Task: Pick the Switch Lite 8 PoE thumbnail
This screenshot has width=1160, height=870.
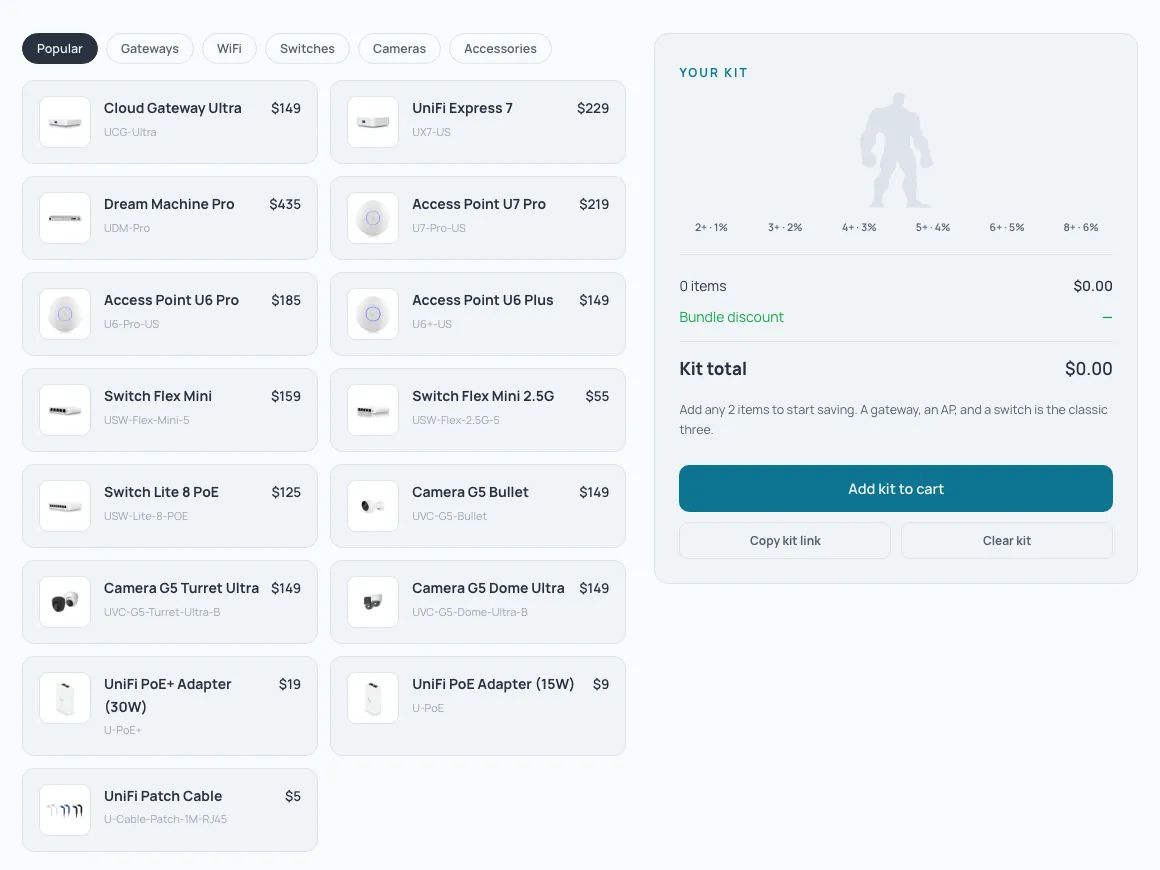Action: [65, 507]
